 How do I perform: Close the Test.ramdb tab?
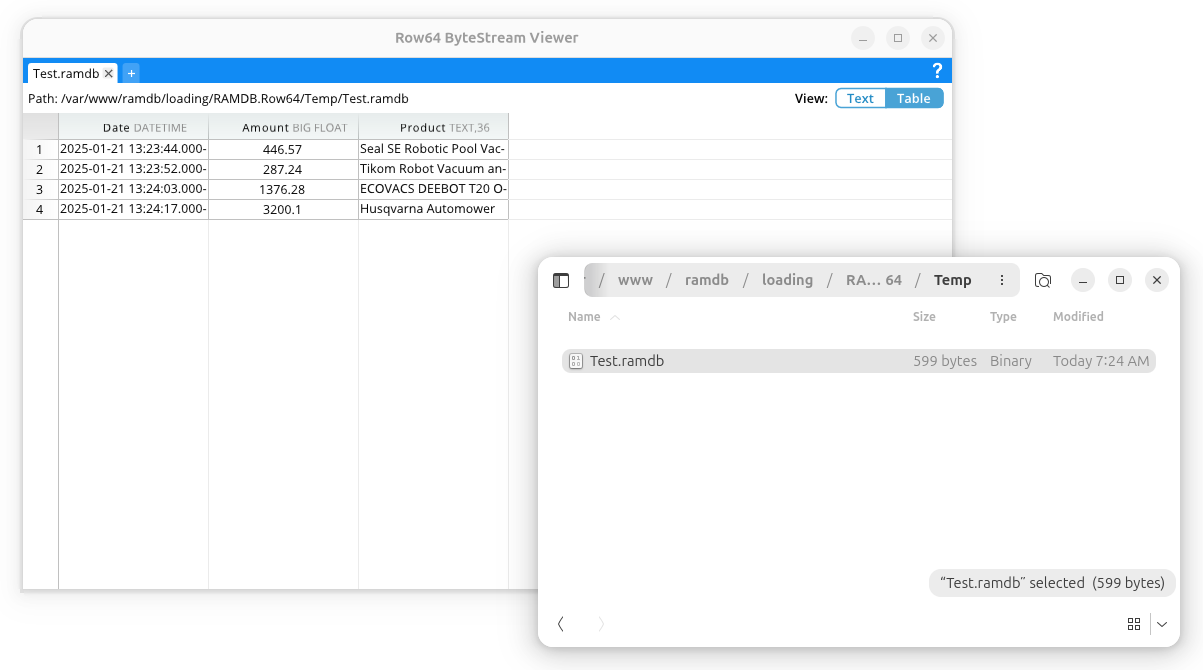tap(108, 73)
